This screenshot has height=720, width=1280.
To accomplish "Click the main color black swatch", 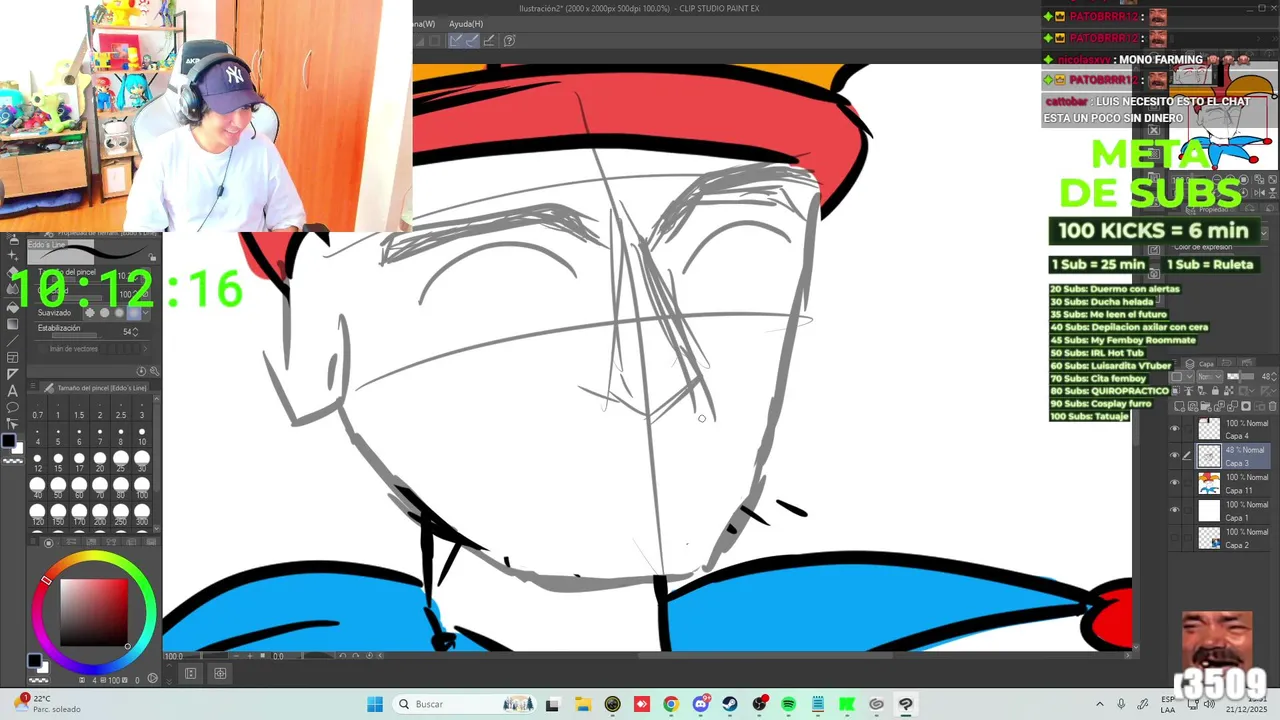I will (8, 441).
